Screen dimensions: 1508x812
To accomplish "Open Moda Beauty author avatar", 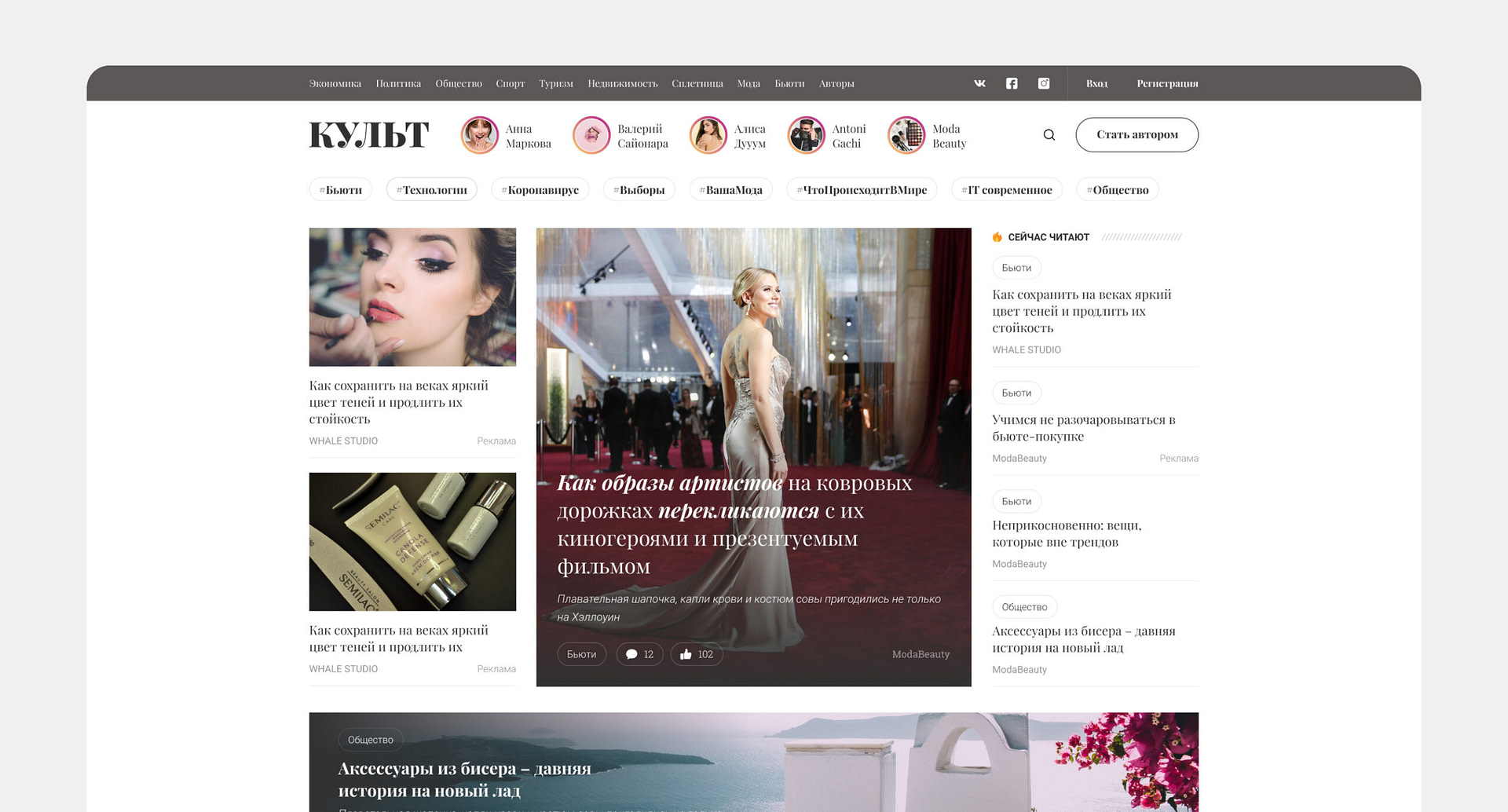I will (x=906, y=135).
